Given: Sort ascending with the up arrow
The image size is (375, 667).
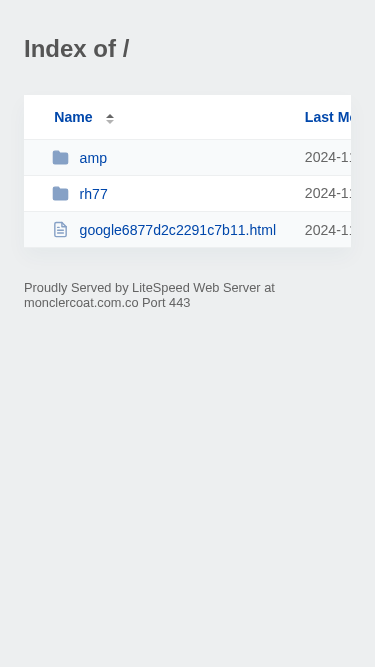Looking at the screenshot, I should pos(110,116).
